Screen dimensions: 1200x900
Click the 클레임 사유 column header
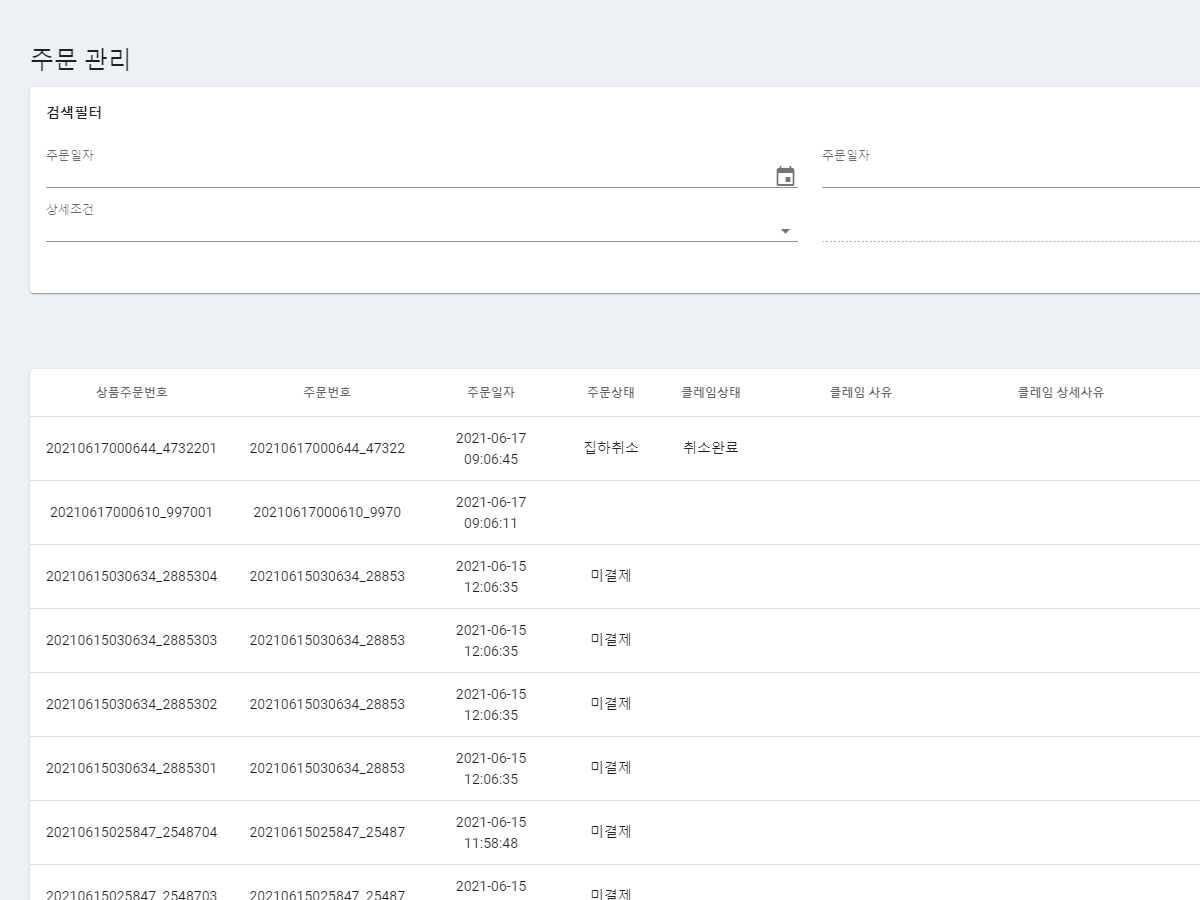point(861,393)
